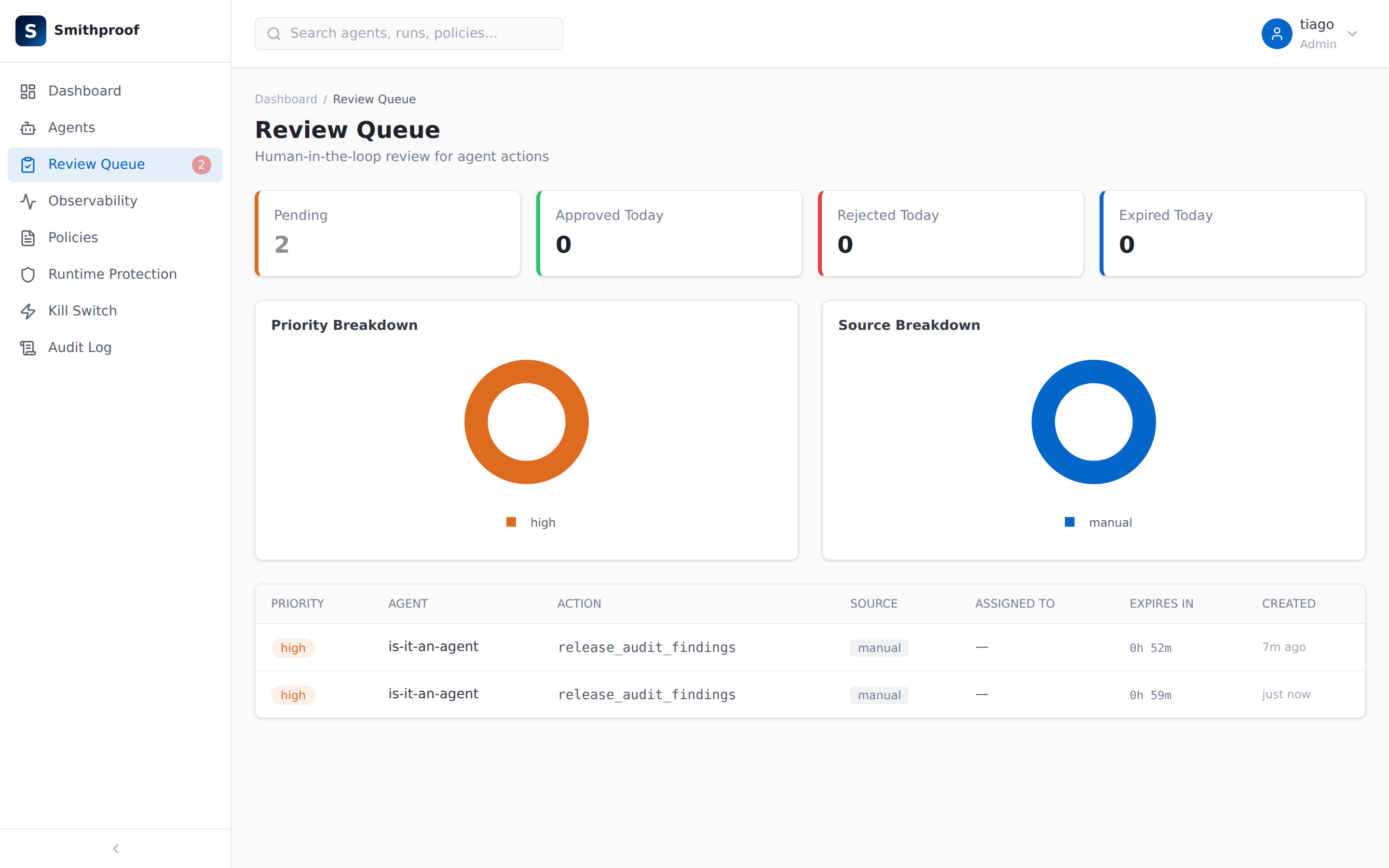Image resolution: width=1389 pixels, height=868 pixels.
Task: Open the Rejected Today card
Action: coord(951,234)
